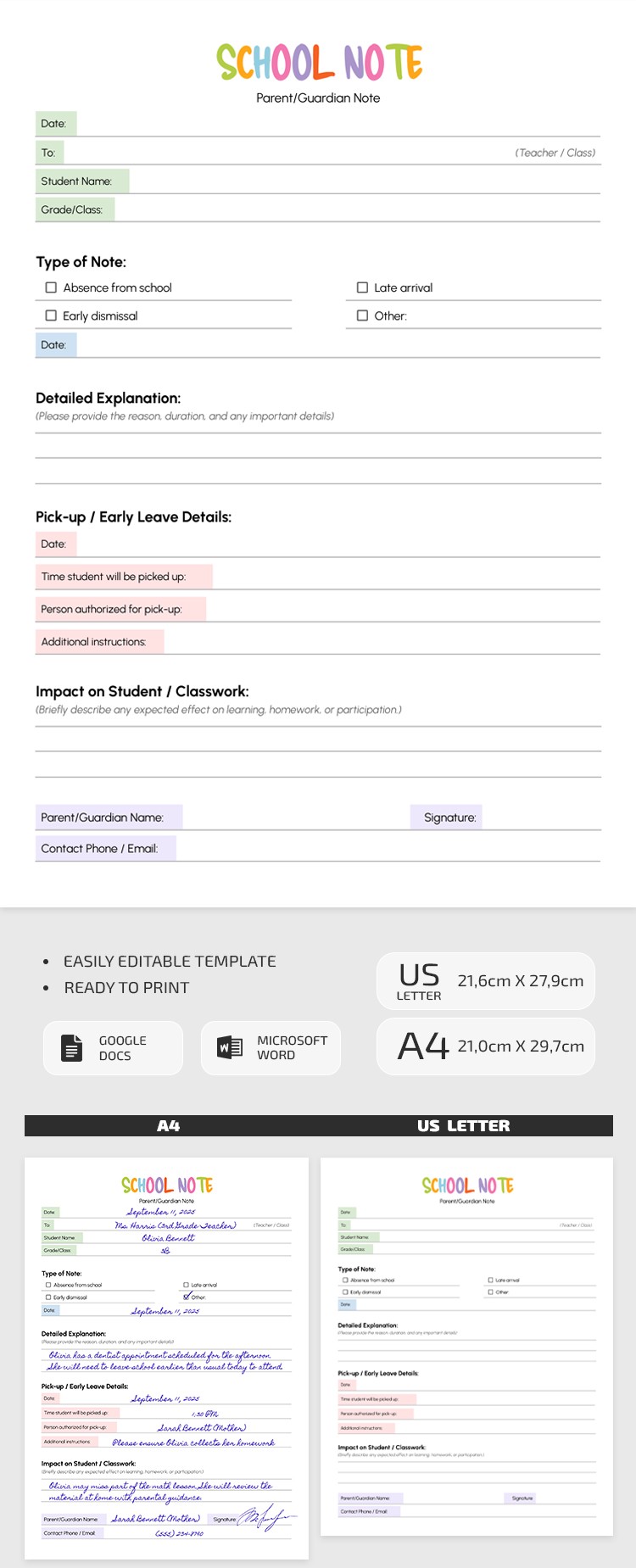Click the Microsoft Word icon

pyautogui.click(x=230, y=1047)
